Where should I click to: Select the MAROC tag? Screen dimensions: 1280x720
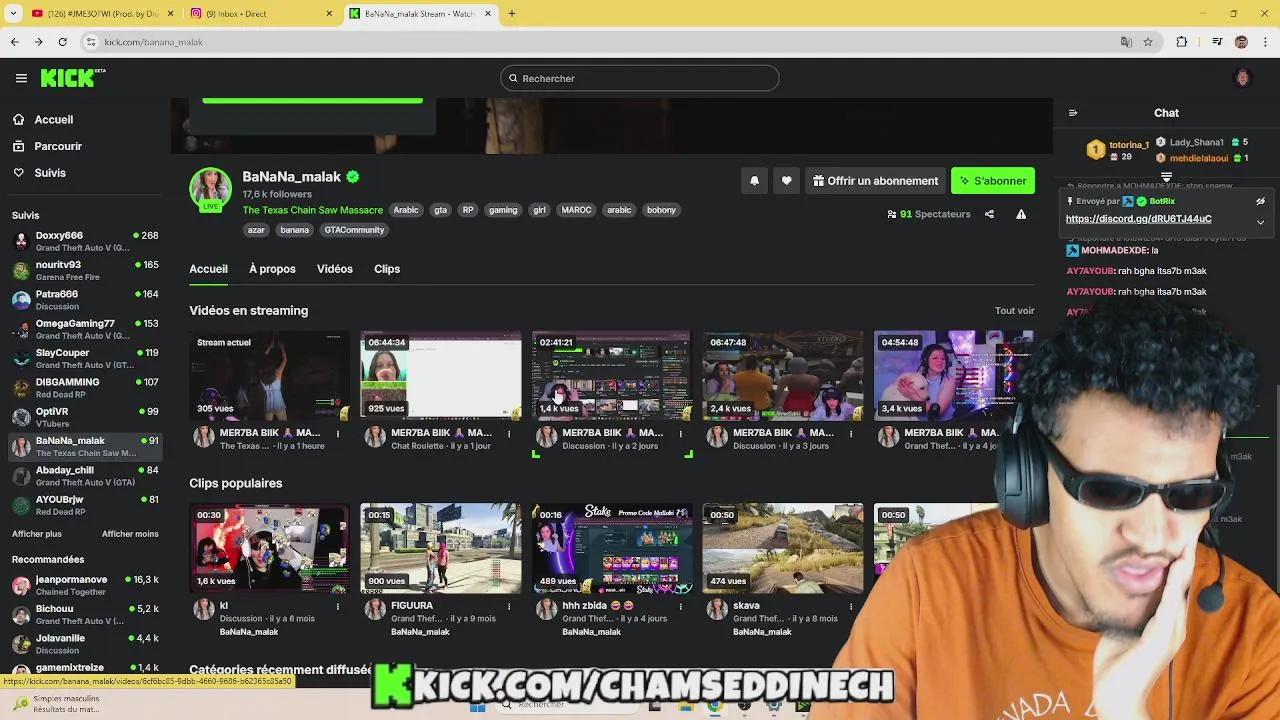tap(576, 210)
